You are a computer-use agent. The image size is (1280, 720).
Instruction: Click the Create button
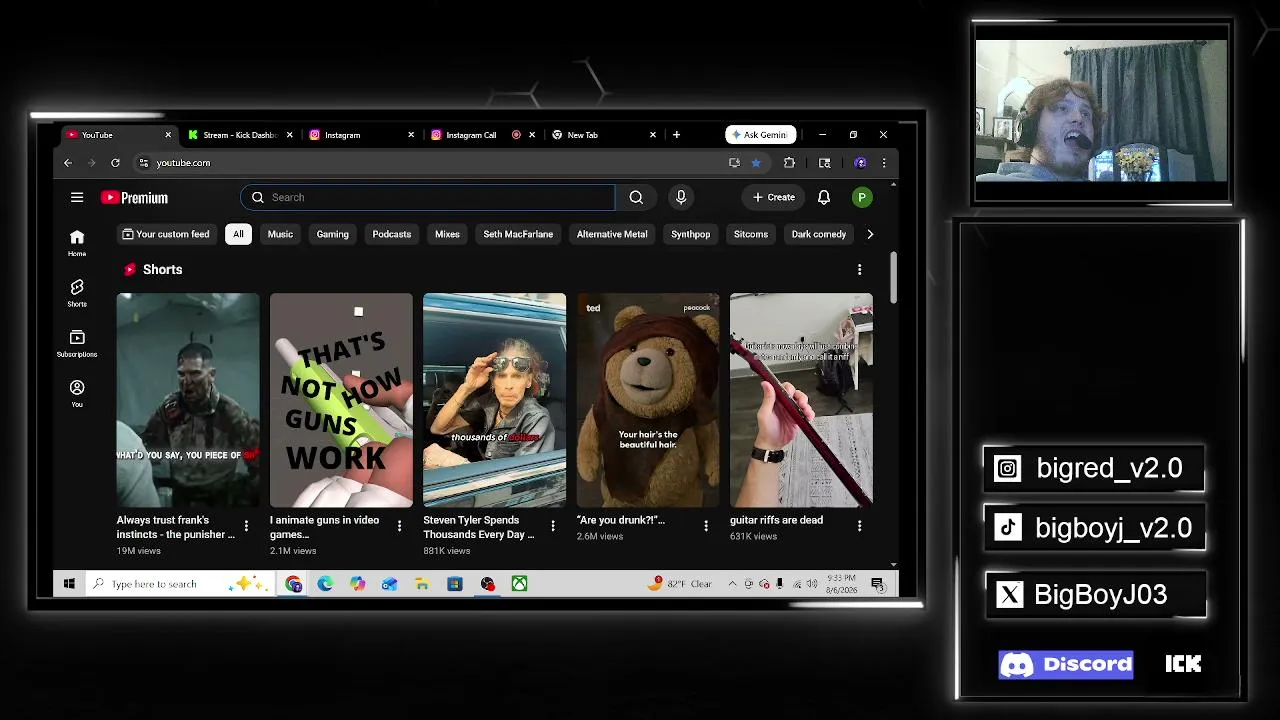[x=774, y=197]
